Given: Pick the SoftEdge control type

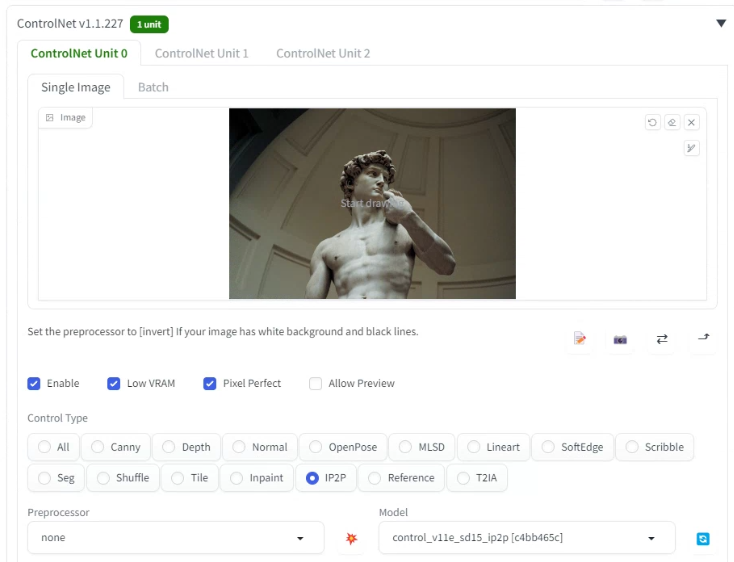Looking at the screenshot, I should (573, 447).
